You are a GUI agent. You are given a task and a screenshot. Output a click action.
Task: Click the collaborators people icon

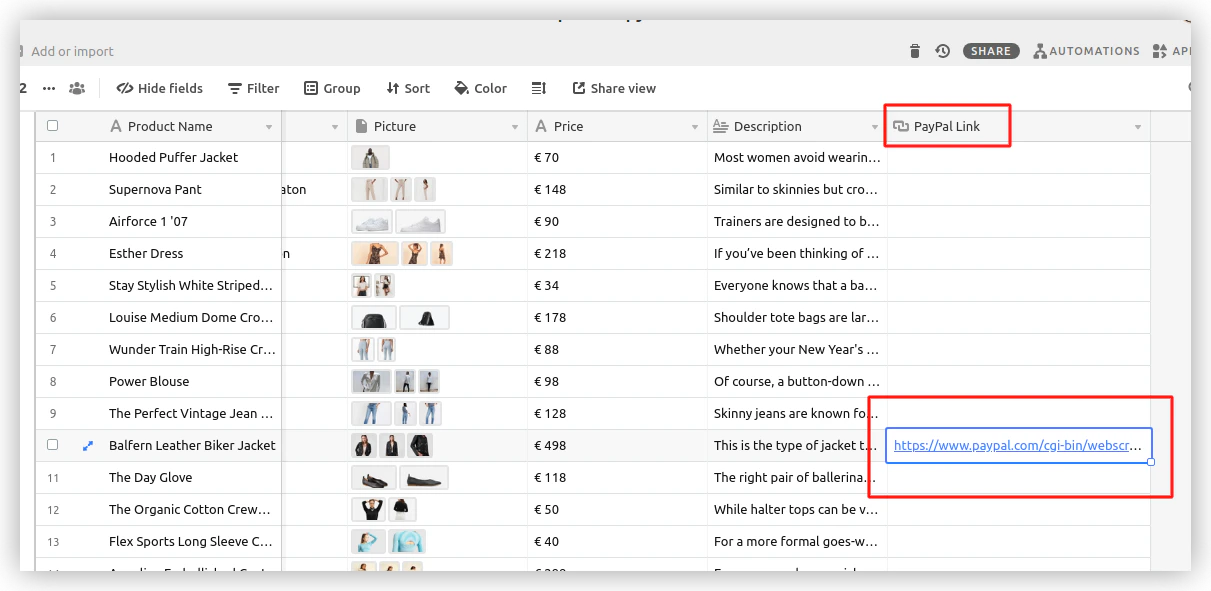pos(77,88)
